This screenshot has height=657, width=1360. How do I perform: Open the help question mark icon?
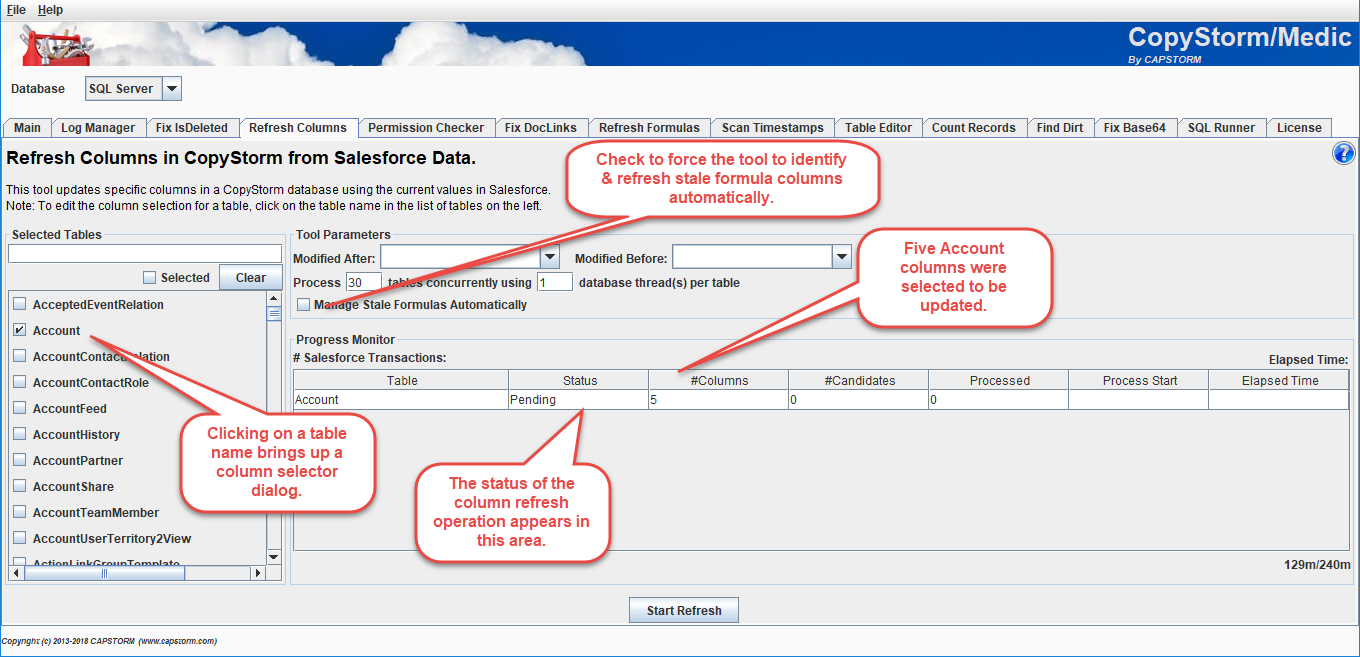click(1343, 153)
